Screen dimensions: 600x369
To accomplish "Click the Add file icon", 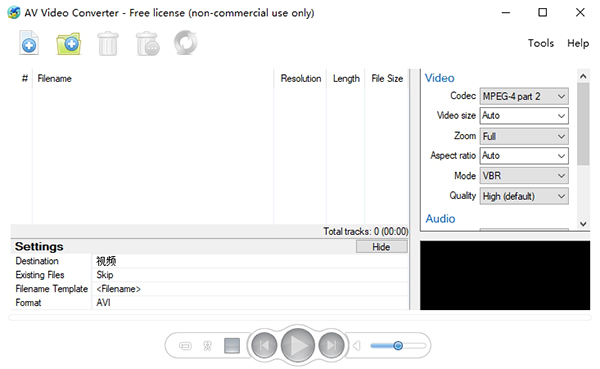I will click(x=29, y=43).
